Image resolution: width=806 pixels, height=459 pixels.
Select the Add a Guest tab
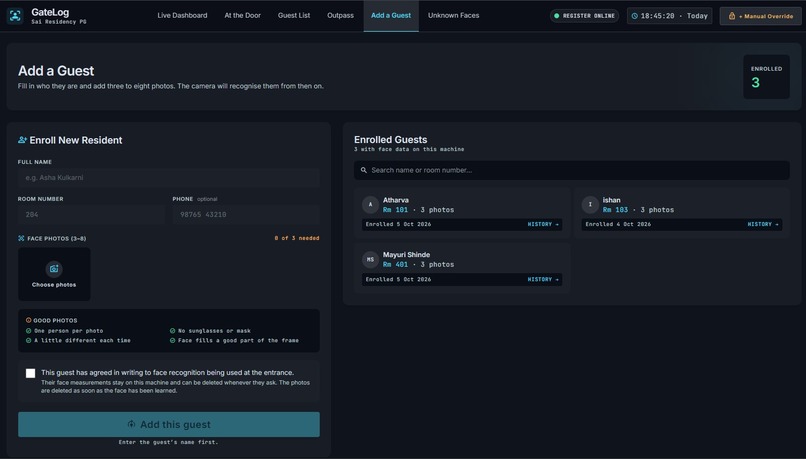coord(391,15)
